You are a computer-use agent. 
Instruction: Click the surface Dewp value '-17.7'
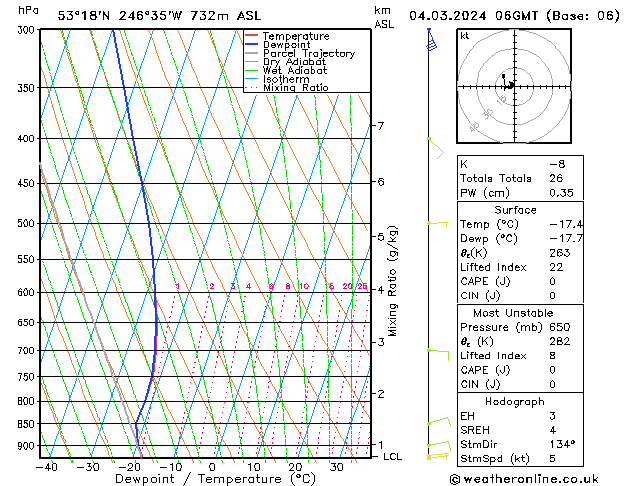click(x=566, y=239)
